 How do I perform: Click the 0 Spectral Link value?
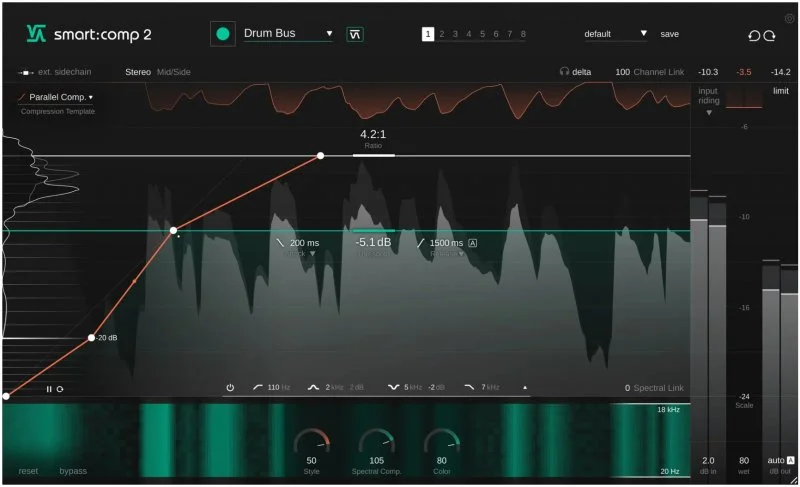coord(627,388)
